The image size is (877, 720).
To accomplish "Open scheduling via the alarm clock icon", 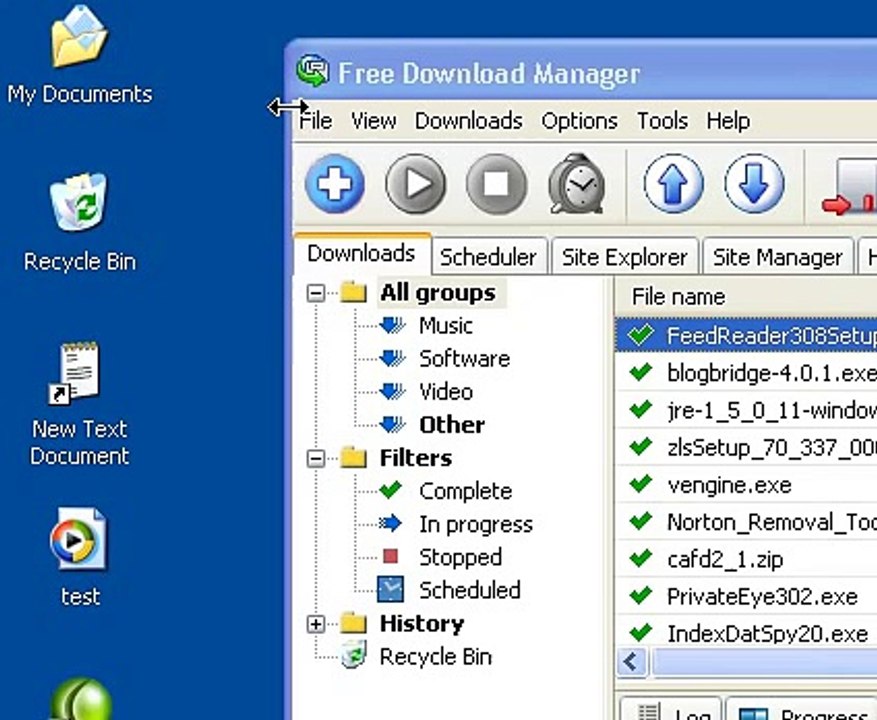I will (577, 183).
